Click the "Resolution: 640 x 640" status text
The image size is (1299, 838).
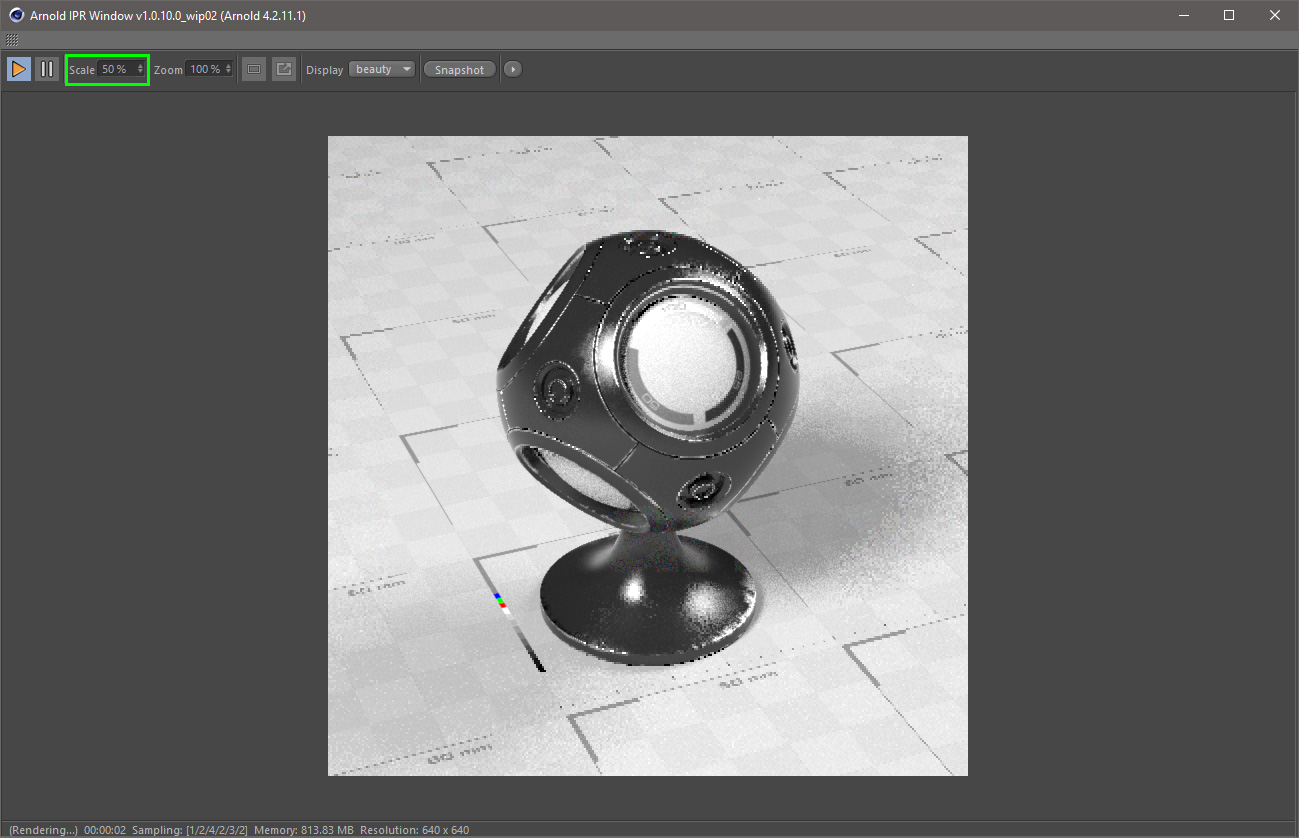[x=414, y=830]
